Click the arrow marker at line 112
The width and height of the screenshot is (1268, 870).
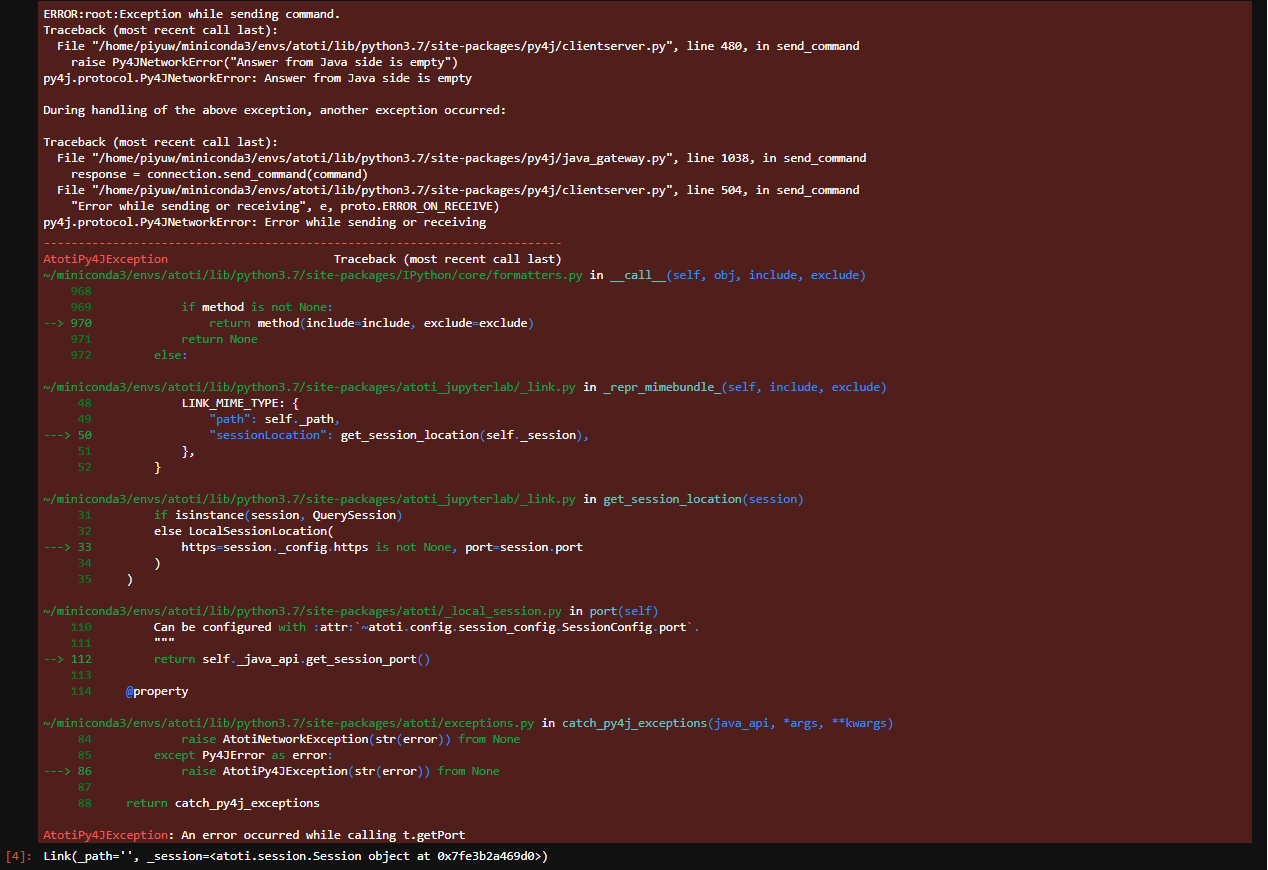pyautogui.click(x=52, y=658)
